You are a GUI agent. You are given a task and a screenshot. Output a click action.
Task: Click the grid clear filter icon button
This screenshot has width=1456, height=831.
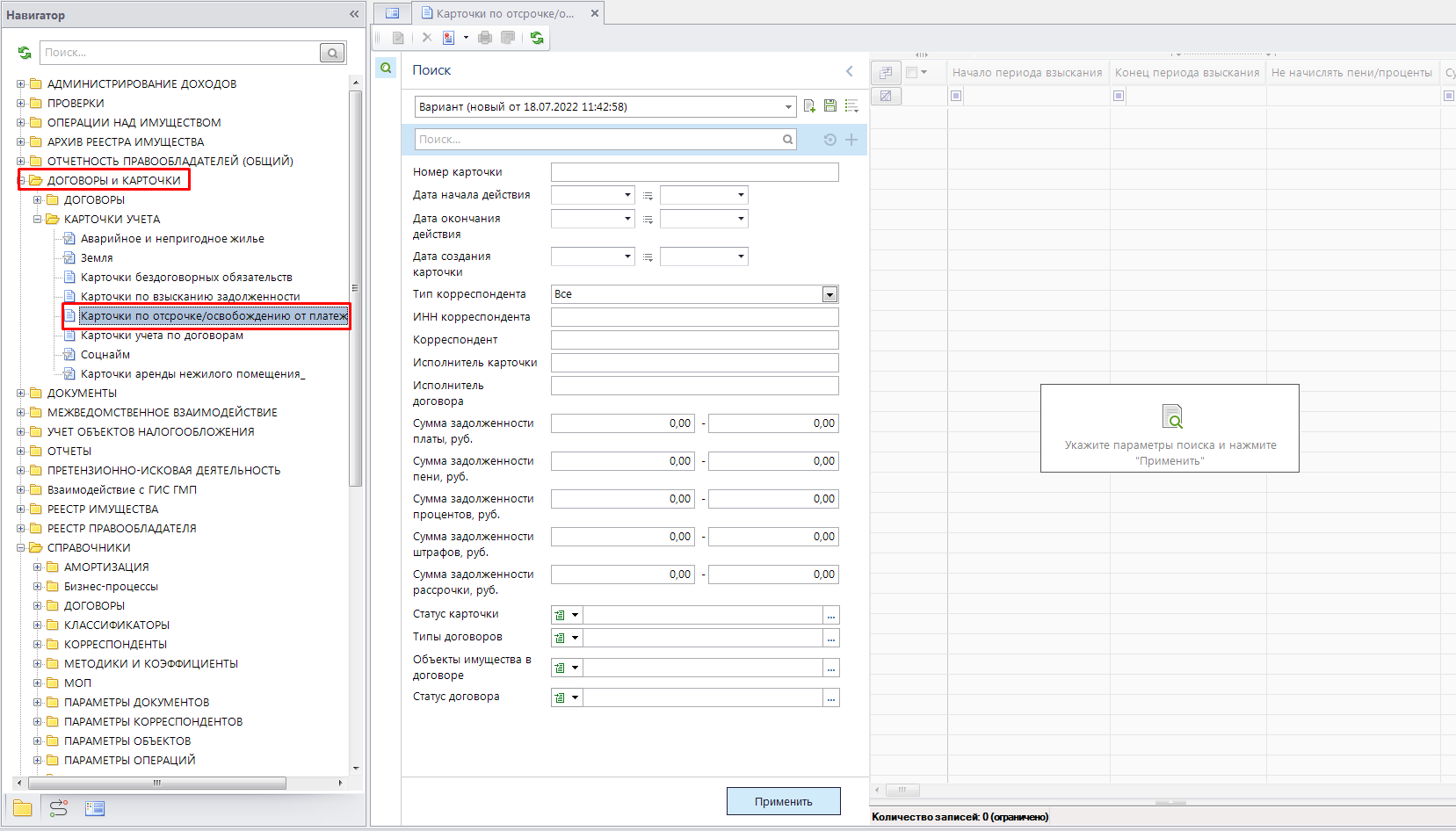click(x=886, y=96)
